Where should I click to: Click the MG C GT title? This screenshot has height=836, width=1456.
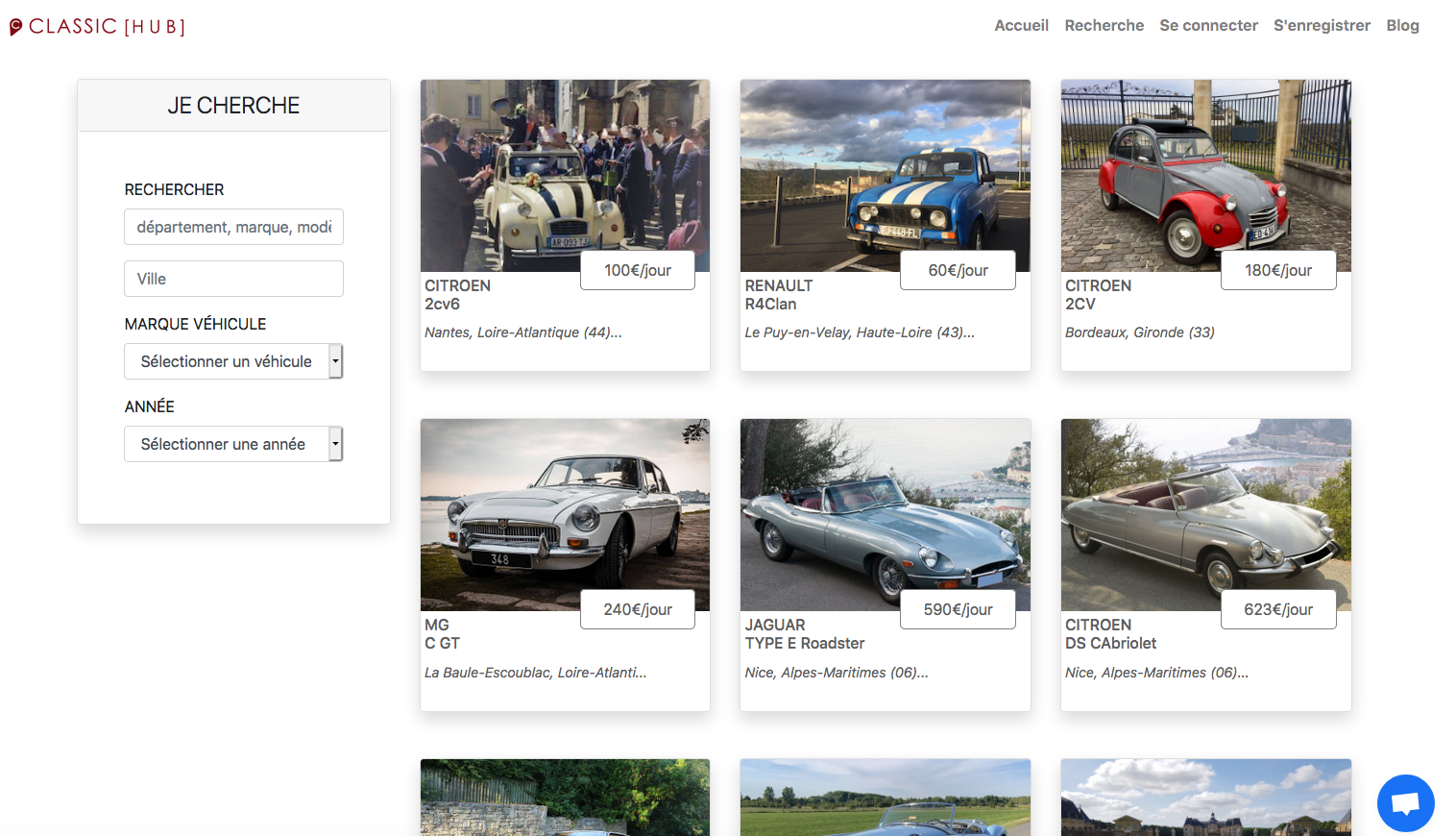click(x=442, y=634)
